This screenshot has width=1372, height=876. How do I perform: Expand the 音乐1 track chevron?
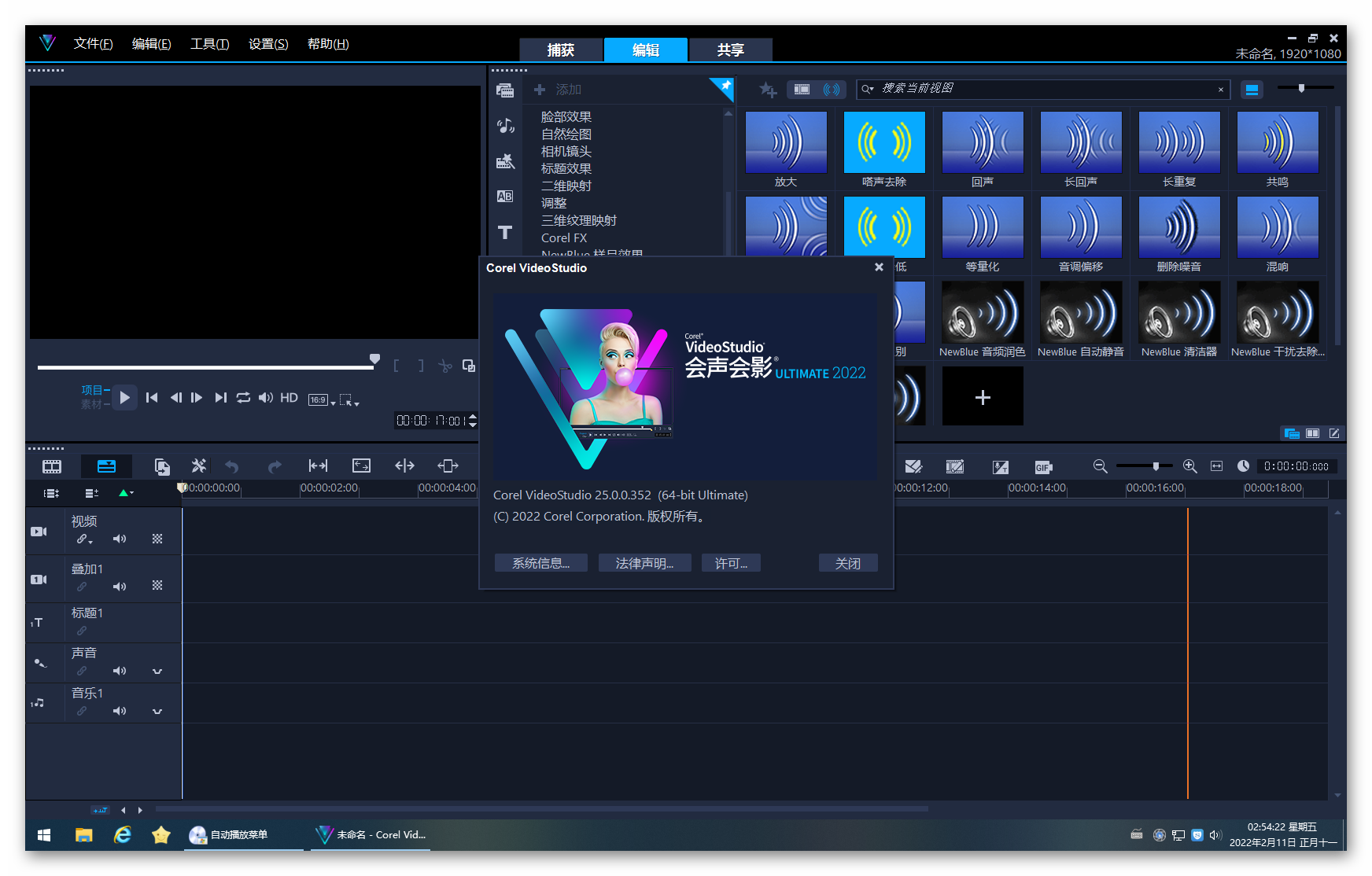pos(157,711)
